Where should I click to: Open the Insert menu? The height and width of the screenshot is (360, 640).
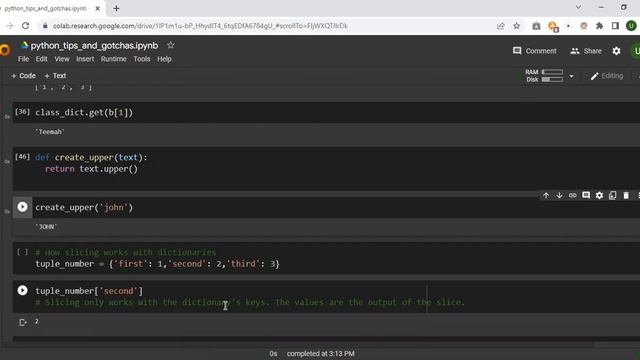85,59
